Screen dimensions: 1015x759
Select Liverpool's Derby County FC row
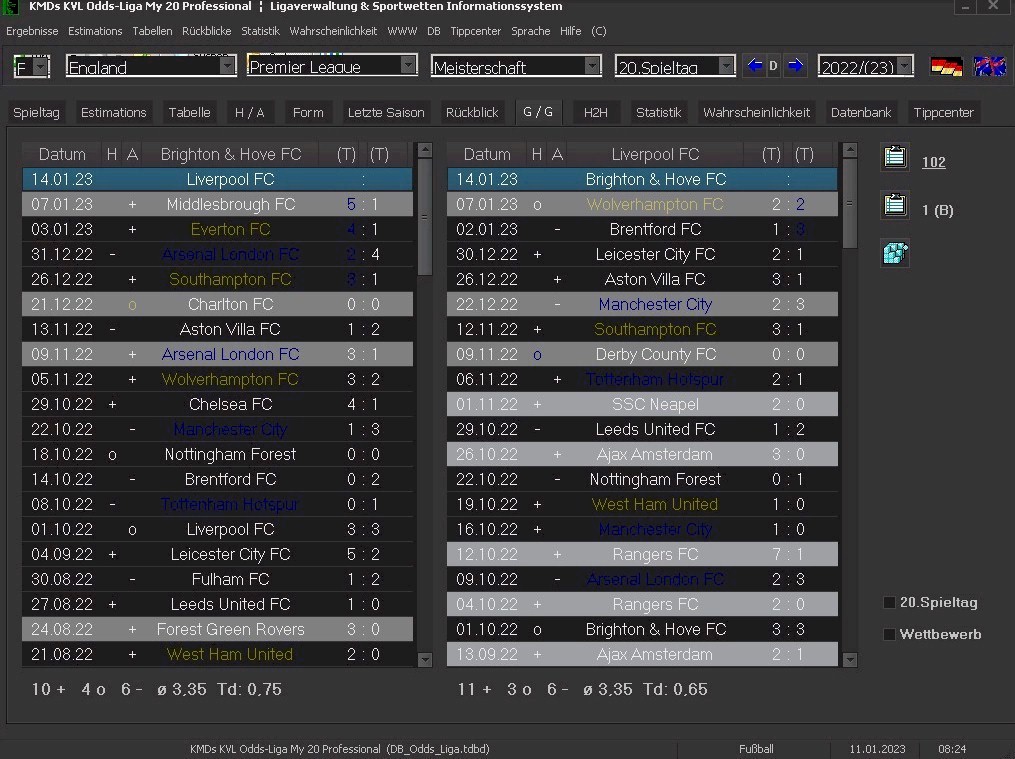642,354
